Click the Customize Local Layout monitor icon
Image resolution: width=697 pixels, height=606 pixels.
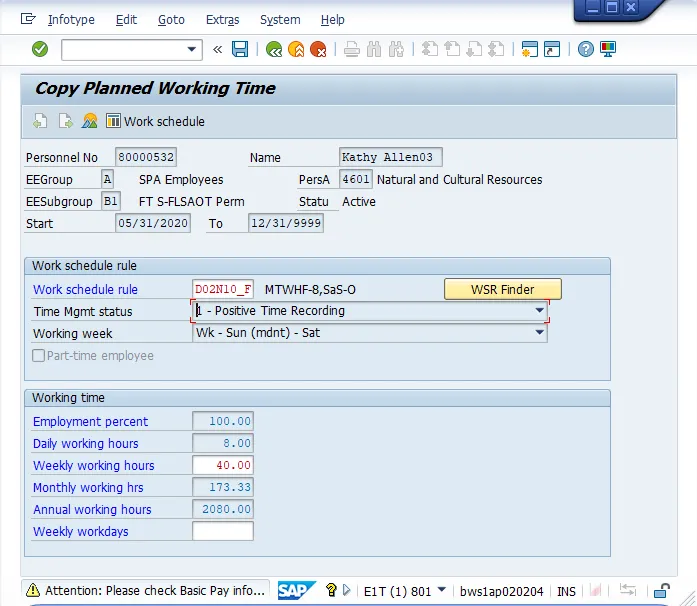click(608, 49)
